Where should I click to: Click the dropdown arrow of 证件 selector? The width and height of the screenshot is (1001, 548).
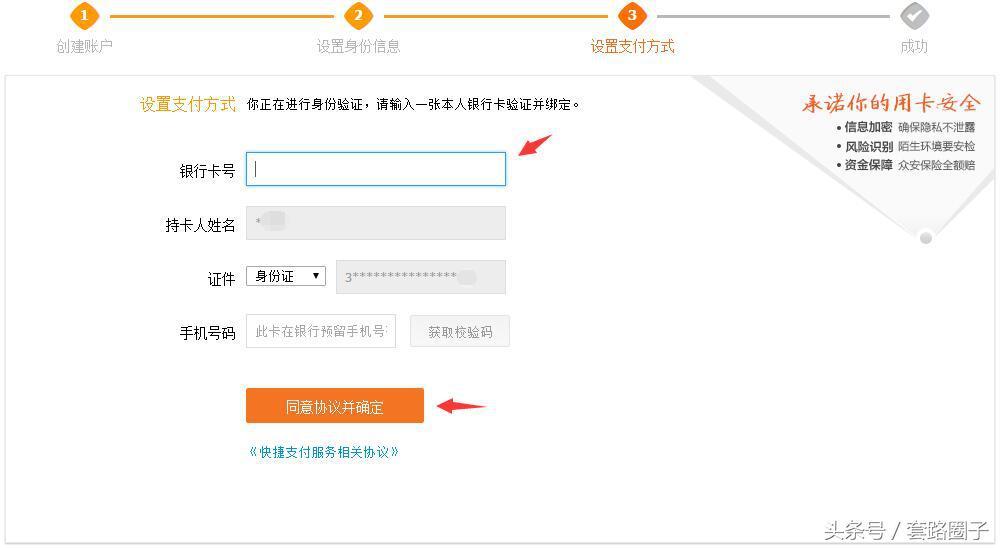click(315, 276)
